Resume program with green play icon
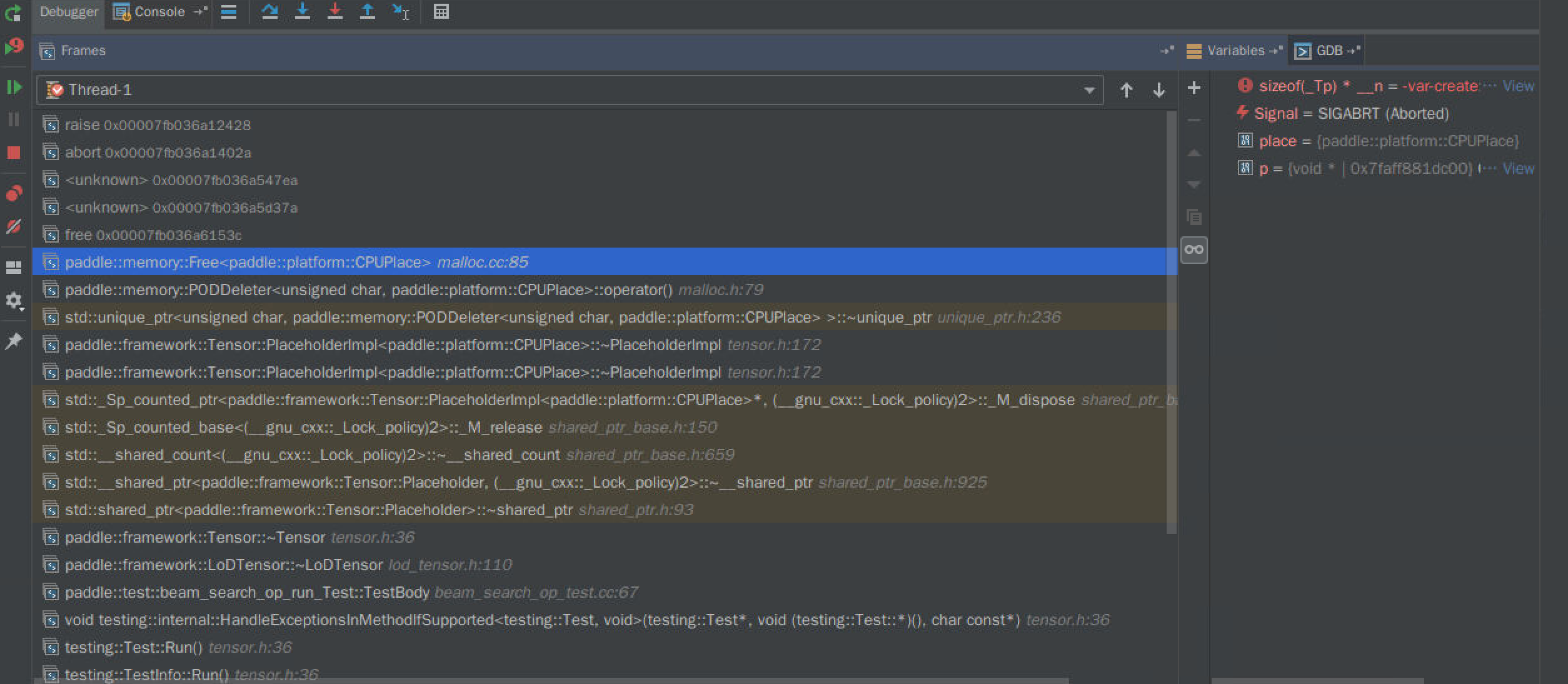Screen dimensions: 1568x684 point(14,87)
